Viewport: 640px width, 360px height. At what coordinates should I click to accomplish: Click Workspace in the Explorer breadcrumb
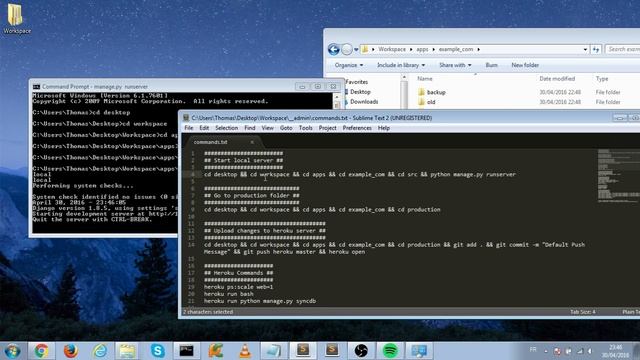[x=392, y=49]
